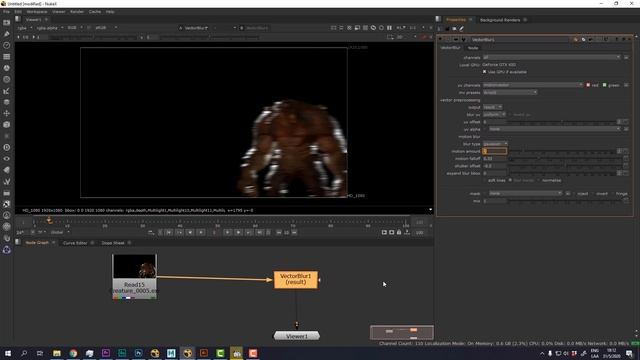Open the Node tab in VectorBlur properties

(x=473, y=48)
